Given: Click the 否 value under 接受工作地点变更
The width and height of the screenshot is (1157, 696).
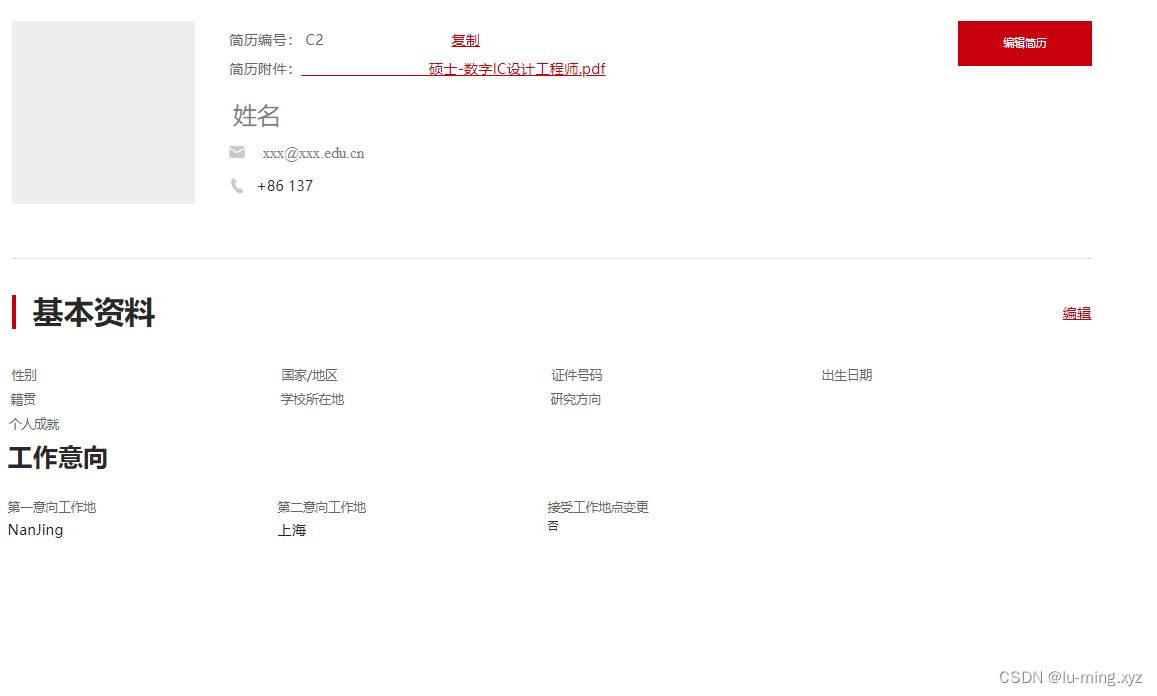Looking at the screenshot, I should pos(553,524).
